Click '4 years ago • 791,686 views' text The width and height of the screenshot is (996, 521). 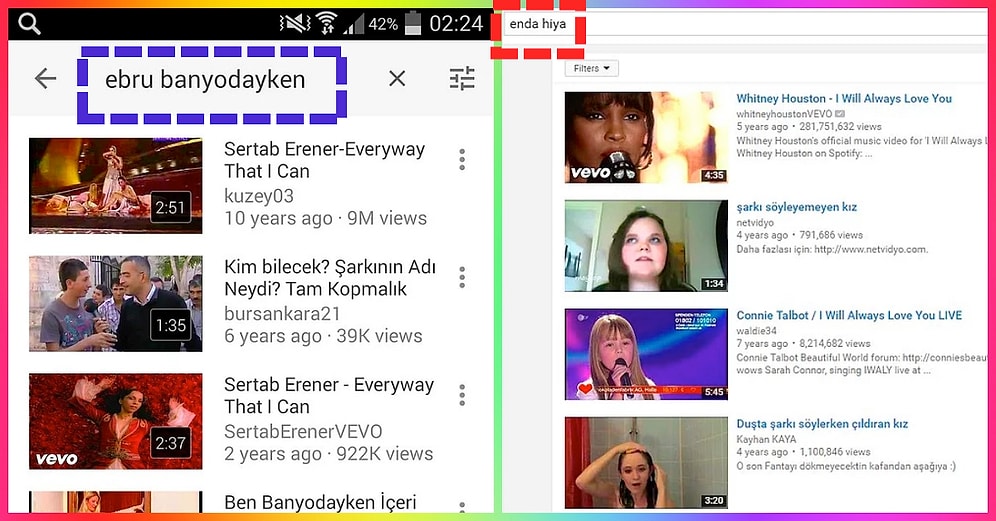(799, 235)
